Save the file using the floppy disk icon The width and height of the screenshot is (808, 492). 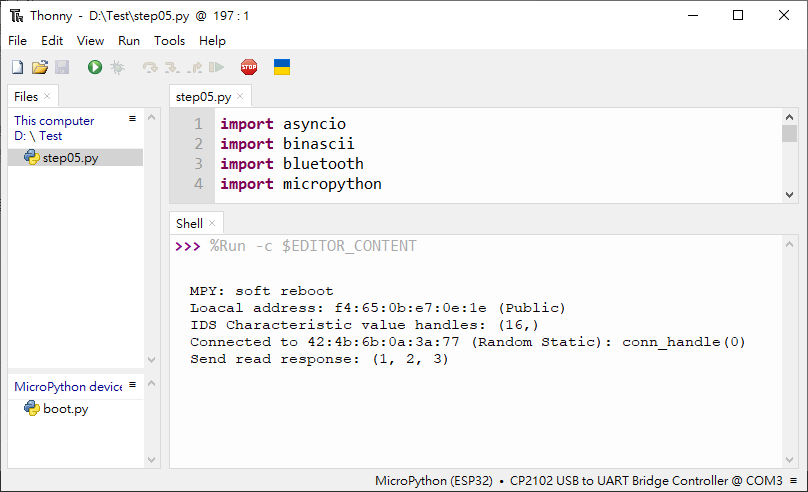[x=62, y=67]
